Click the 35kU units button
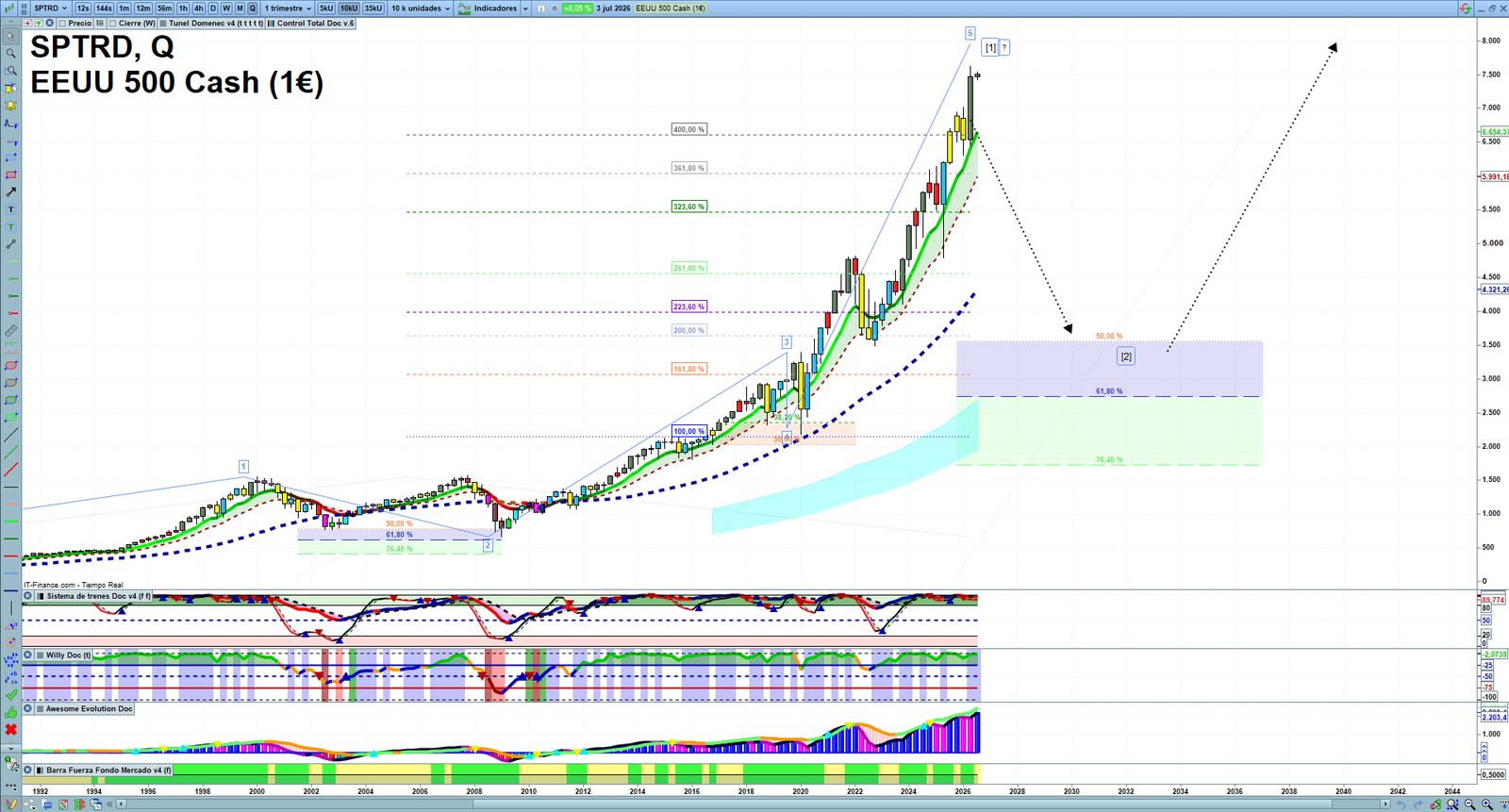1509x812 pixels. pos(373,8)
